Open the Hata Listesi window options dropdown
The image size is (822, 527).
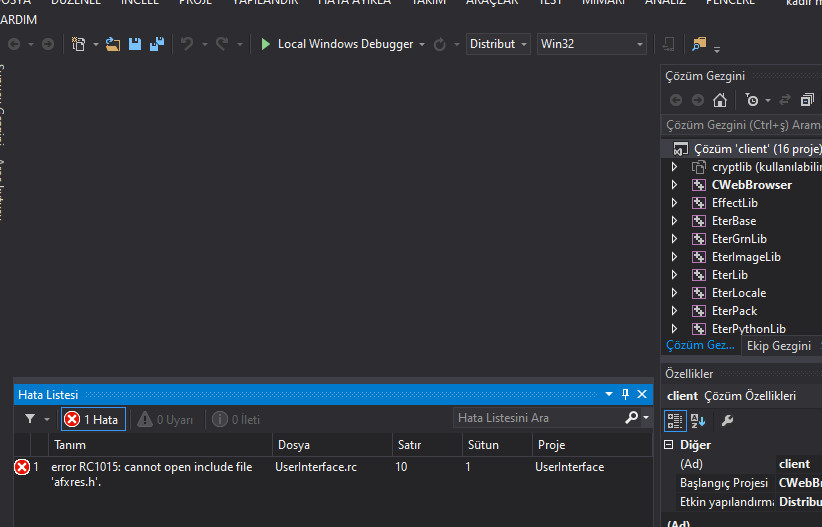[x=609, y=394]
